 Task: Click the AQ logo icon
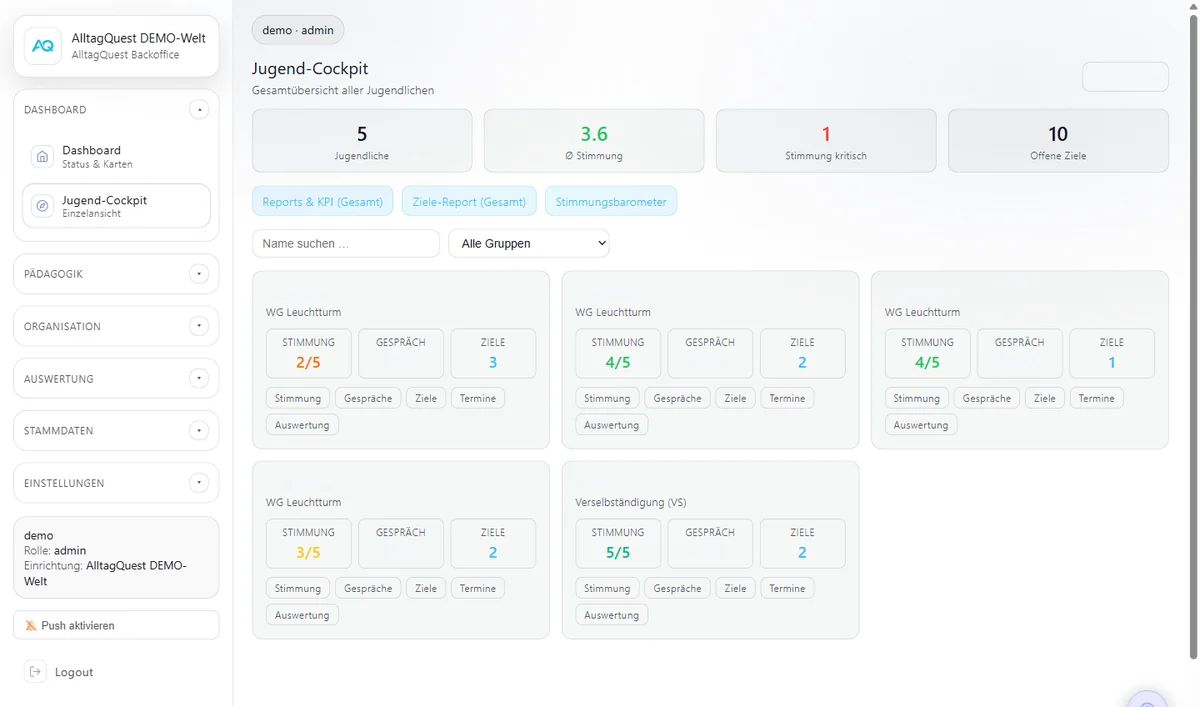[43, 46]
